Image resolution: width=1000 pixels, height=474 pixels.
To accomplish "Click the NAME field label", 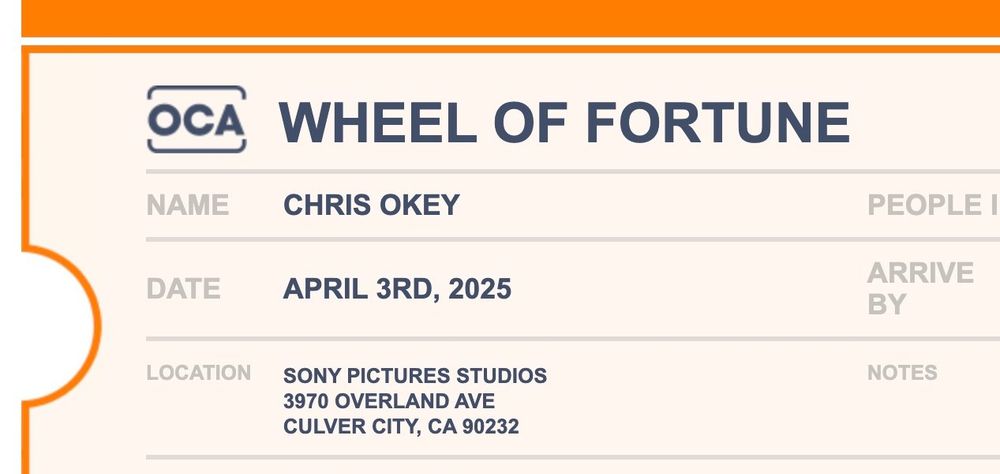I will (x=188, y=205).
